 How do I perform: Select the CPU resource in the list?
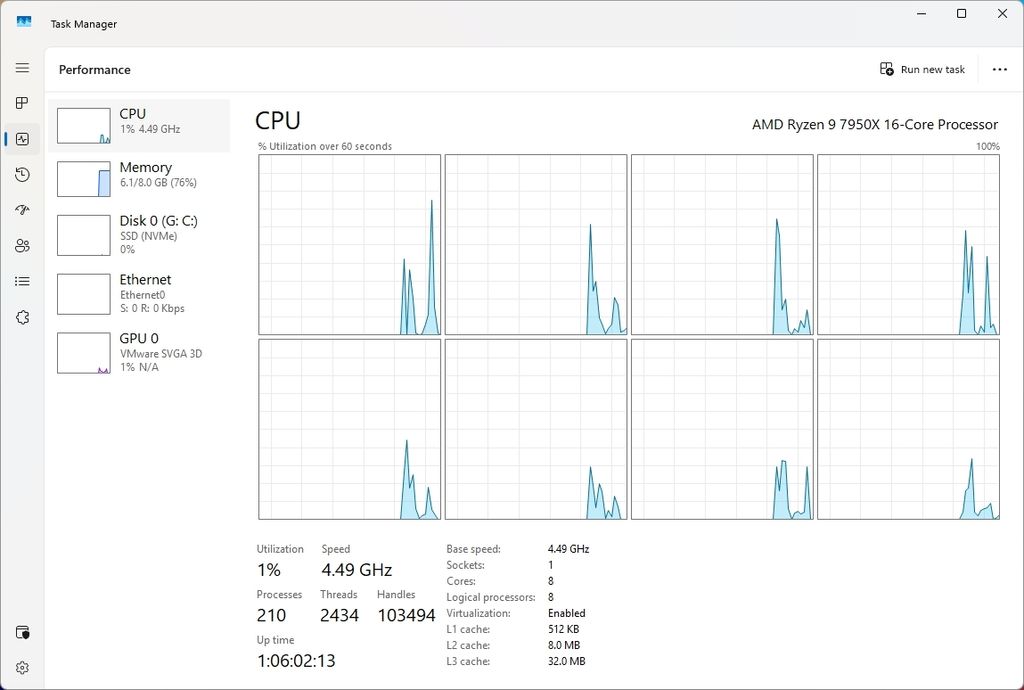[139, 125]
